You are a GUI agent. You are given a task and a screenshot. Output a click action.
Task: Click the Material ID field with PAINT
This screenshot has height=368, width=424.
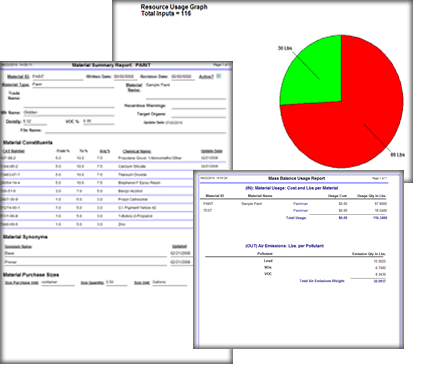[57, 77]
